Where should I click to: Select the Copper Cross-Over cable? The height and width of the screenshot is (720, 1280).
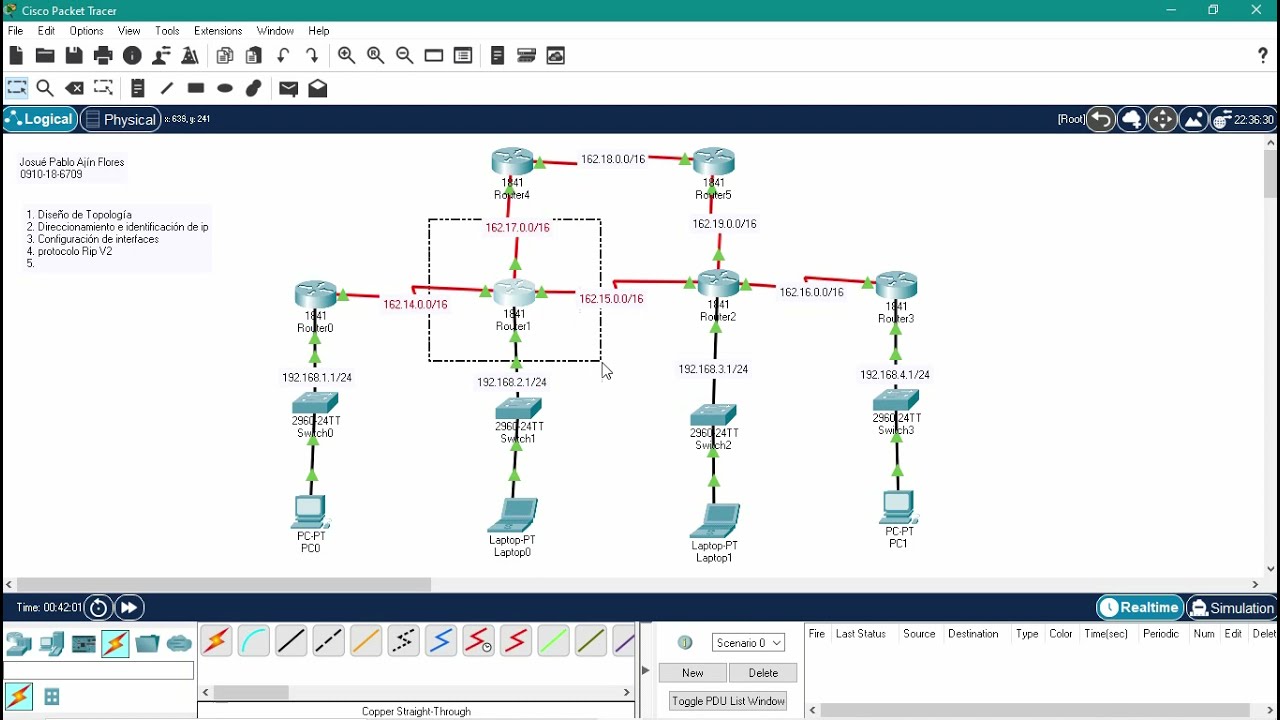tap(328, 641)
